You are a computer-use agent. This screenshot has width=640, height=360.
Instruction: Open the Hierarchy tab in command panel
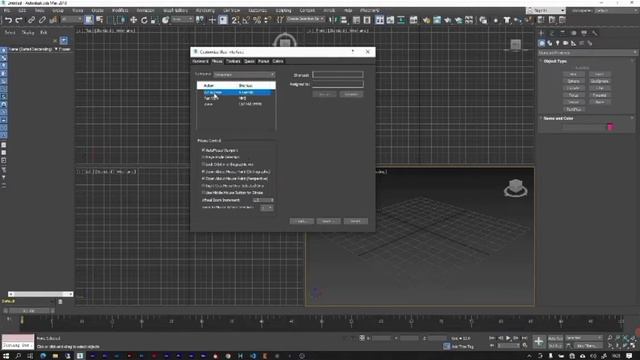pyautogui.click(x=563, y=33)
